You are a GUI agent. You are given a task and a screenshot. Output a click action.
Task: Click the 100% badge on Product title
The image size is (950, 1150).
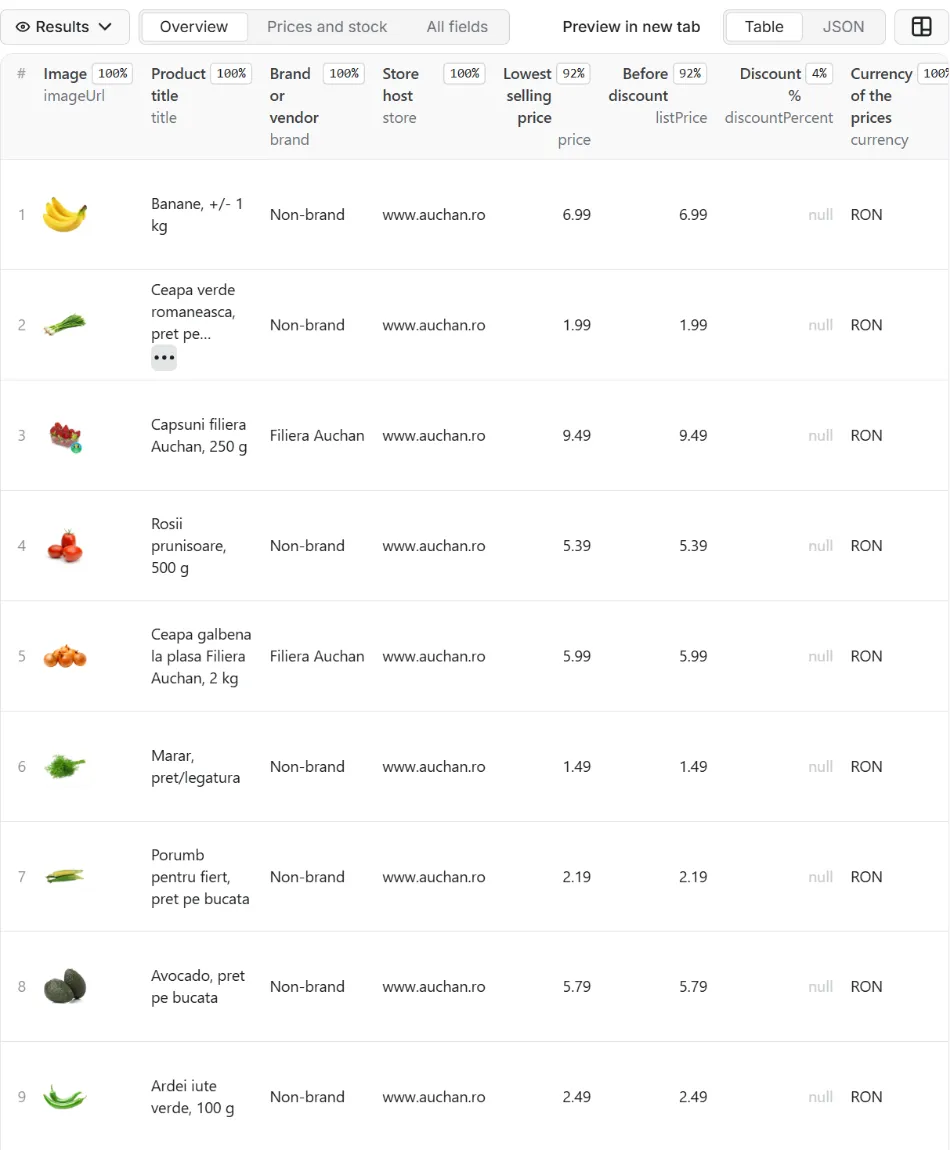pyautogui.click(x=231, y=73)
